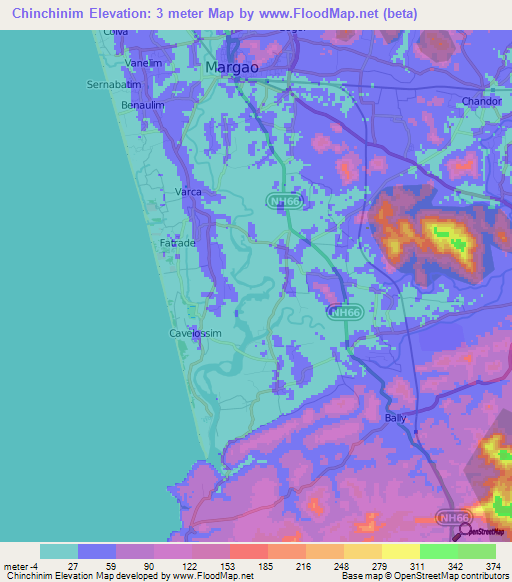Click the Base map OpenStreetMap contributors credit
512x582 pixels.
(426, 576)
